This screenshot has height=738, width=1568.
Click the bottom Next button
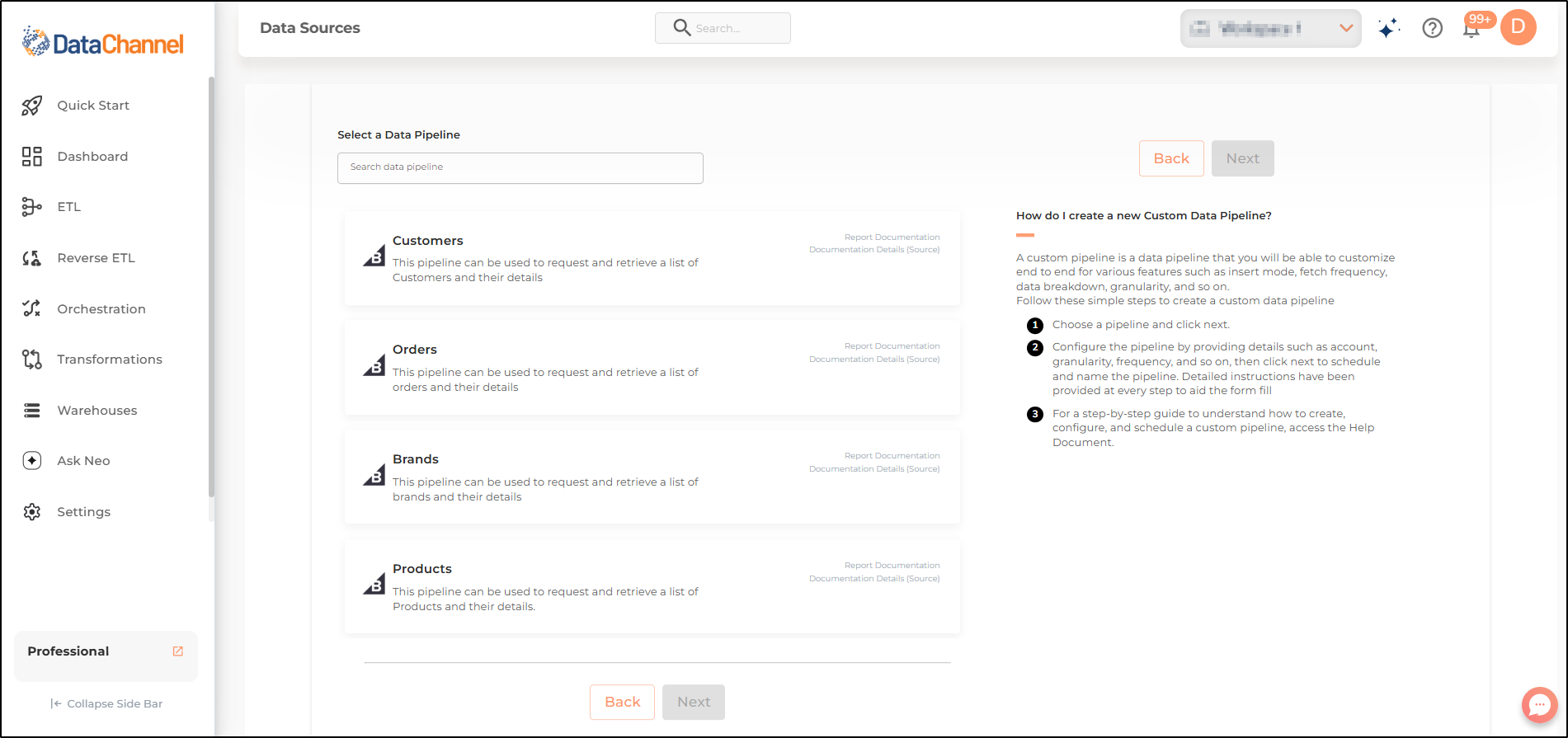[x=694, y=702]
